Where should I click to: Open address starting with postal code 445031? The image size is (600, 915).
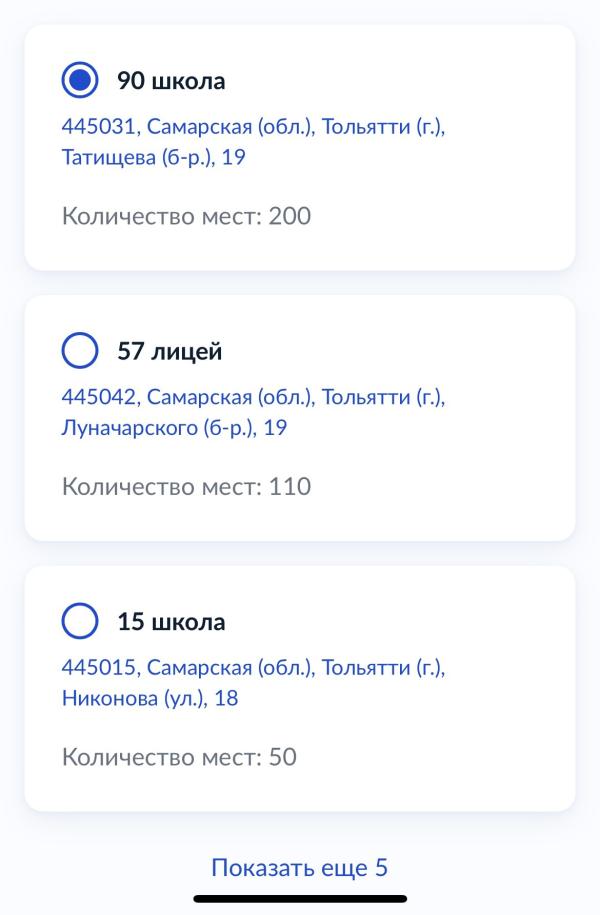point(253,128)
